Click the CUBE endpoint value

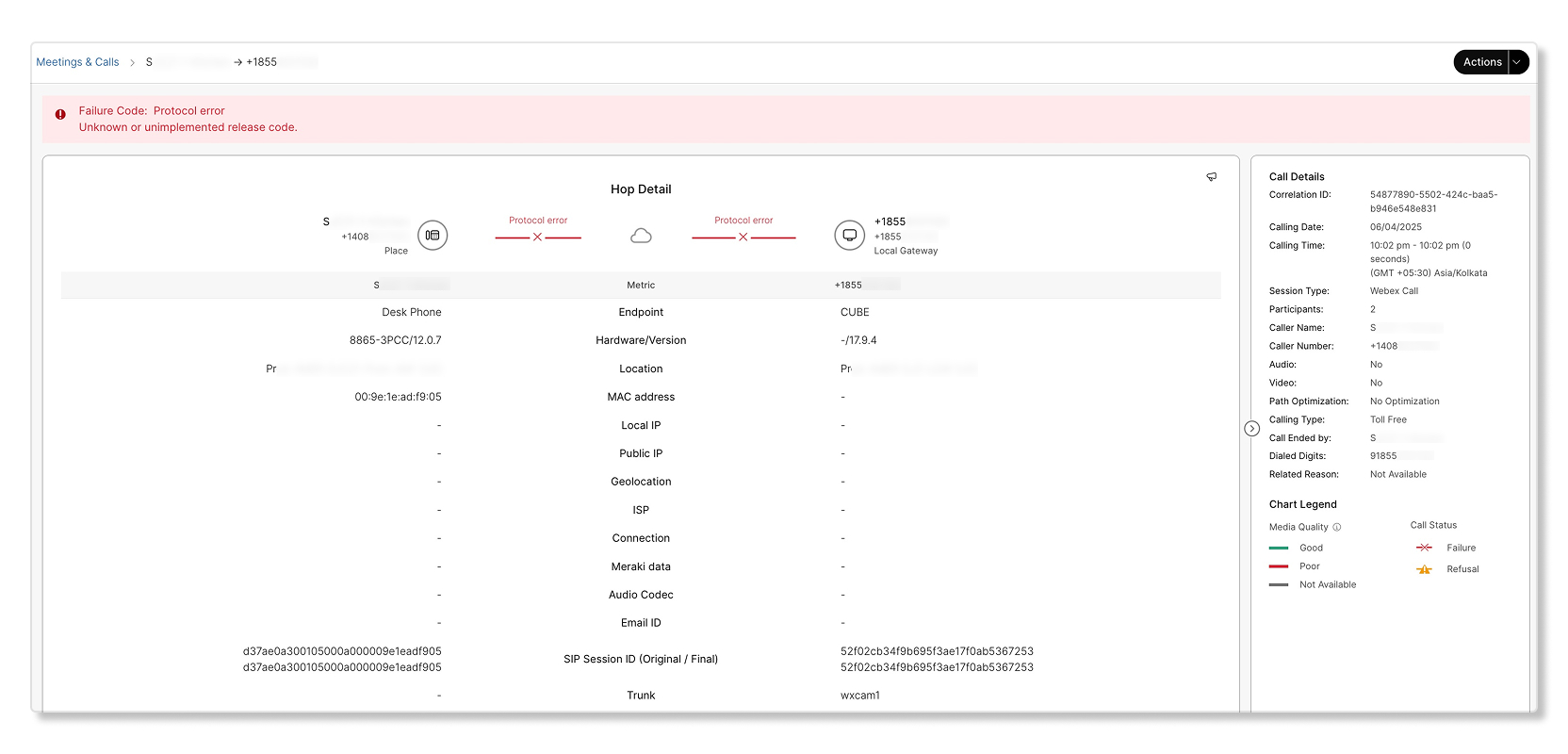(855, 312)
